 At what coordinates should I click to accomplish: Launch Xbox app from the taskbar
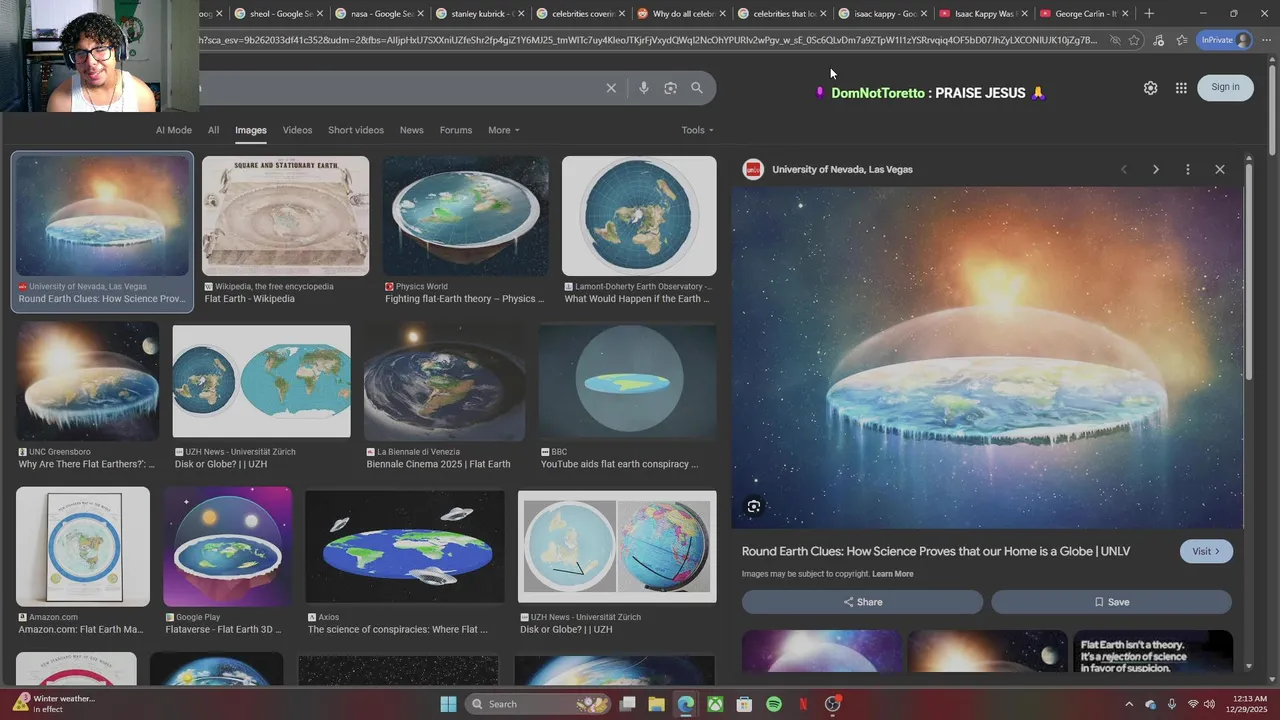pyautogui.click(x=715, y=704)
